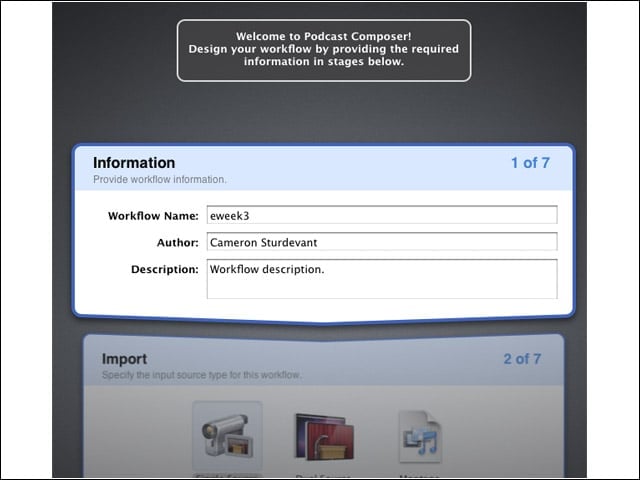Pick the montage music file icon
This screenshot has height=480, width=640.
click(x=420, y=437)
